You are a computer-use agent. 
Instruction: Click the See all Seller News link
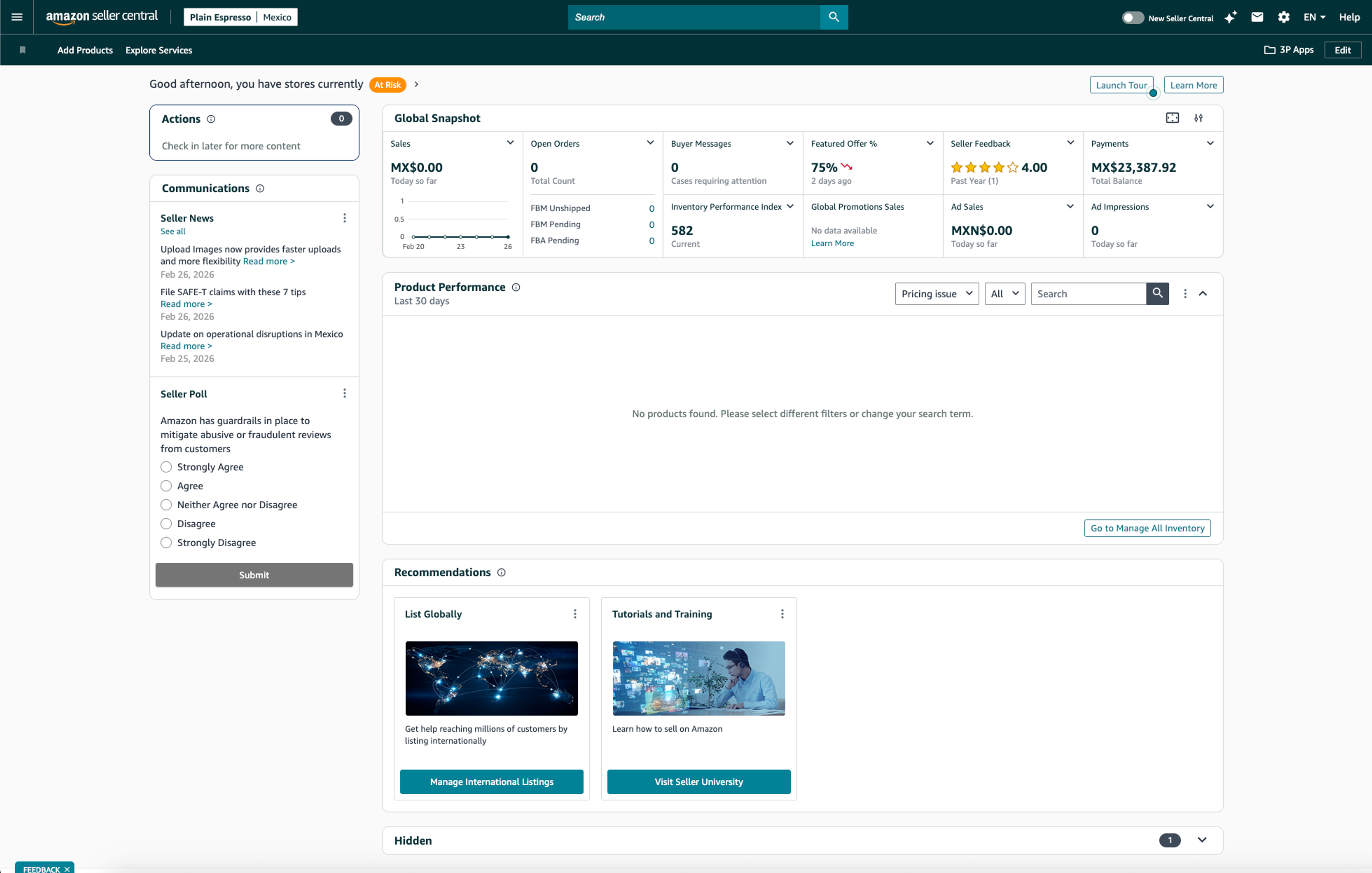[x=173, y=232]
